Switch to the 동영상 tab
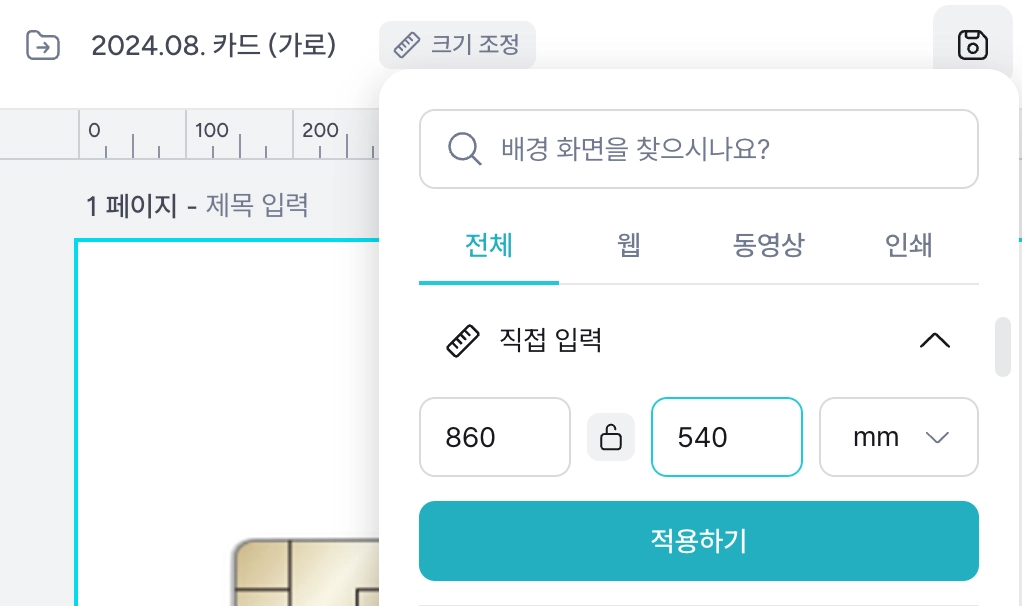Viewport: 1022px width, 606px height. click(768, 246)
